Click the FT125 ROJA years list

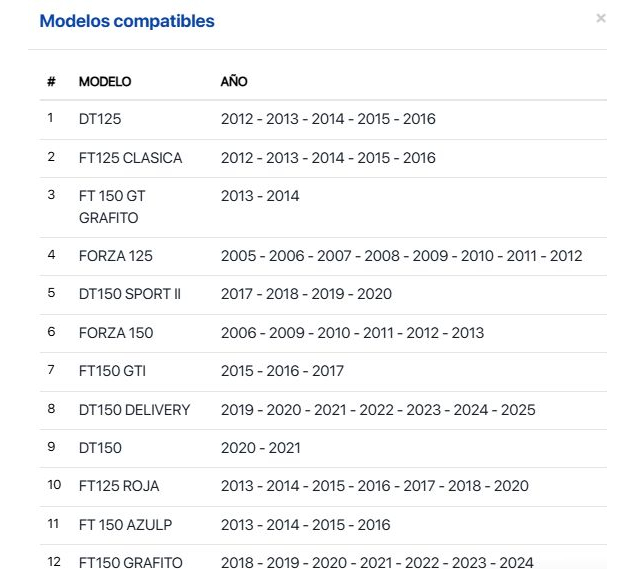pos(374,486)
